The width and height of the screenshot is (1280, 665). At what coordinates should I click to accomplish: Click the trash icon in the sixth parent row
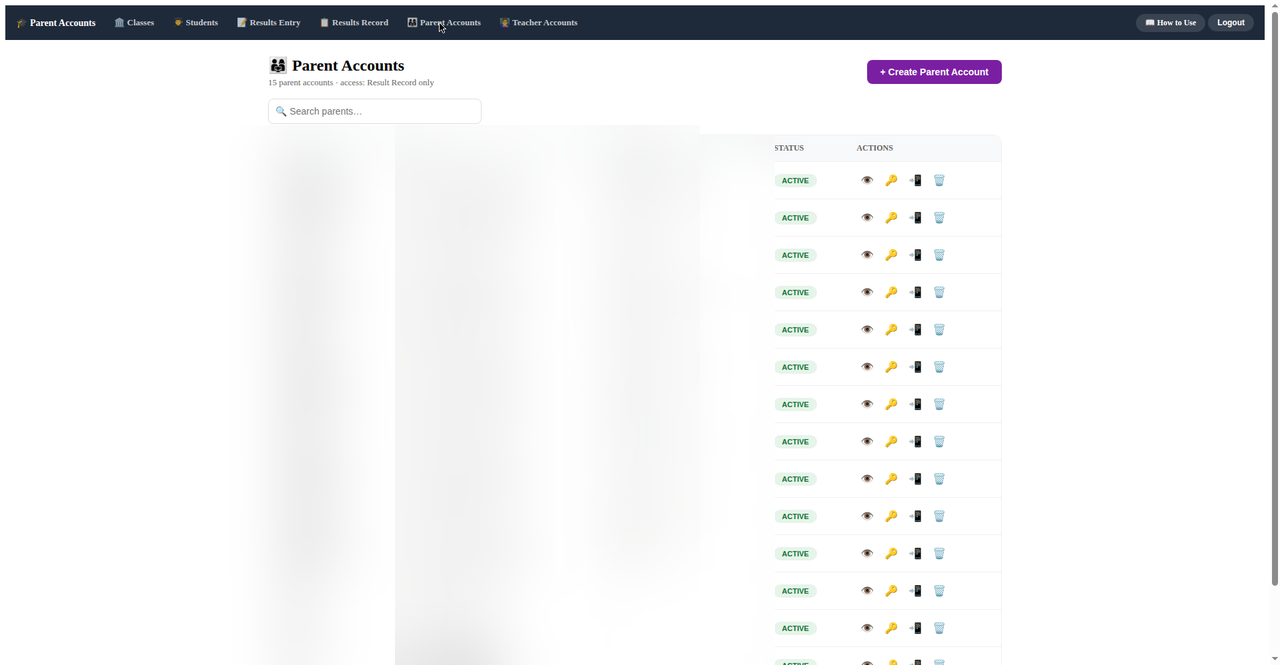click(939, 367)
